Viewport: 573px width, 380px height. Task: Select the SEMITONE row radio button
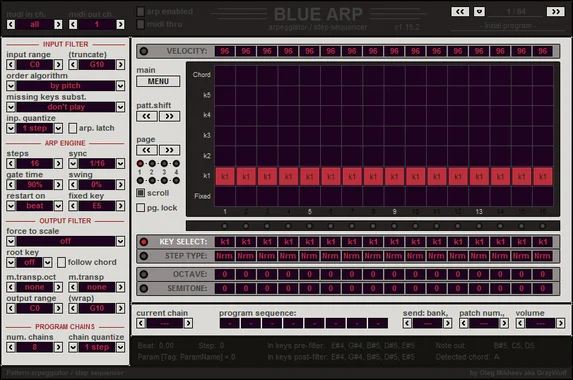144,288
